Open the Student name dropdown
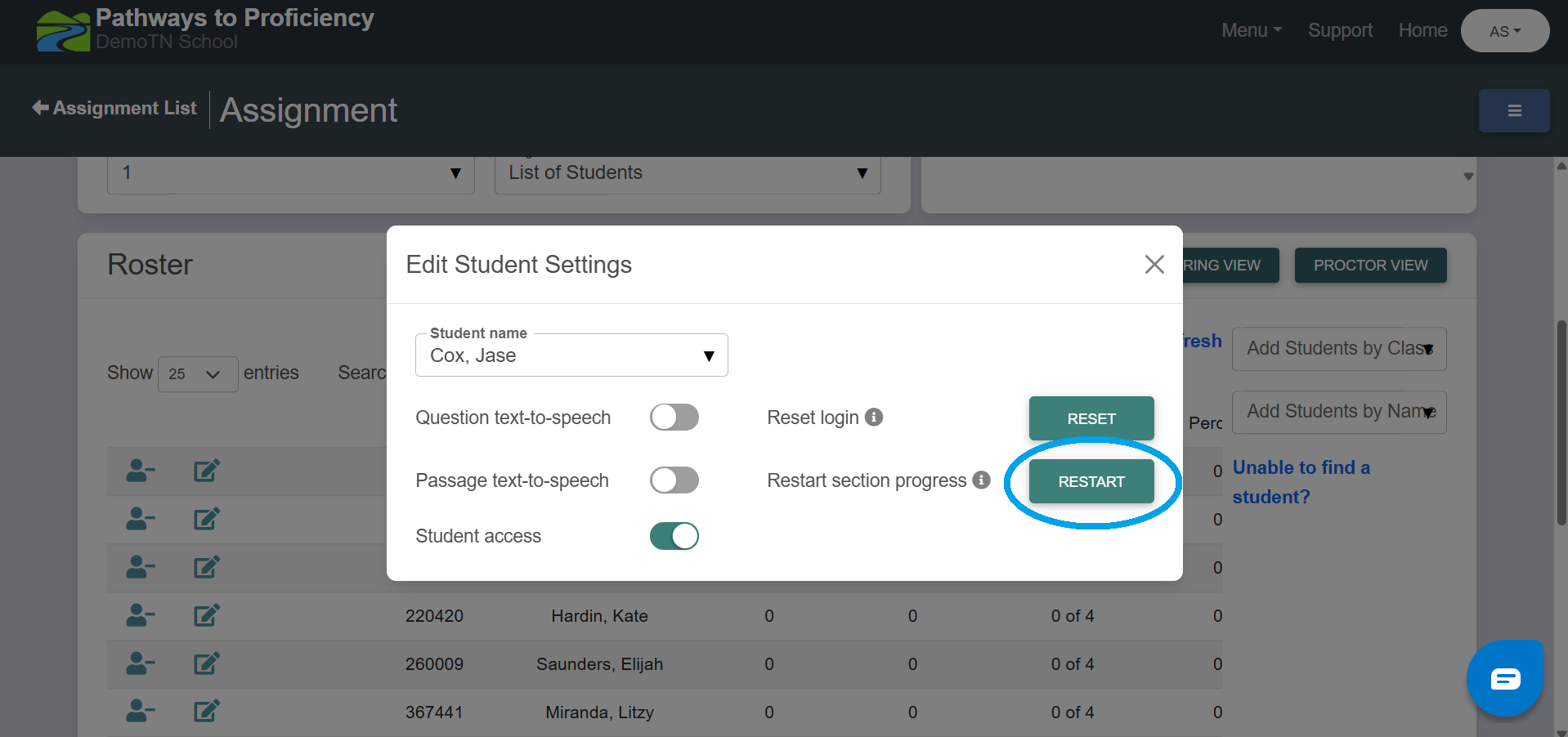Viewport: 1568px width, 737px height. (x=571, y=355)
